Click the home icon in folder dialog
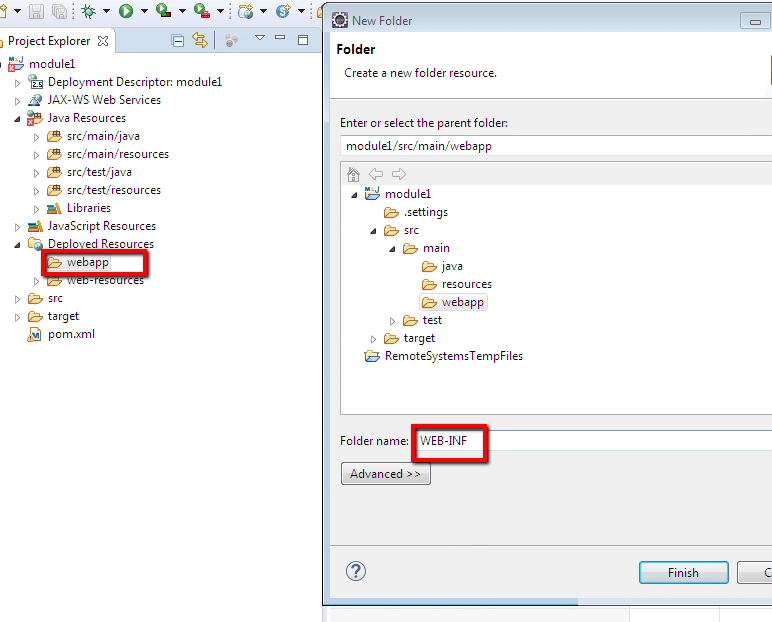This screenshot has height=622, width=772. (x=352, y=174)
